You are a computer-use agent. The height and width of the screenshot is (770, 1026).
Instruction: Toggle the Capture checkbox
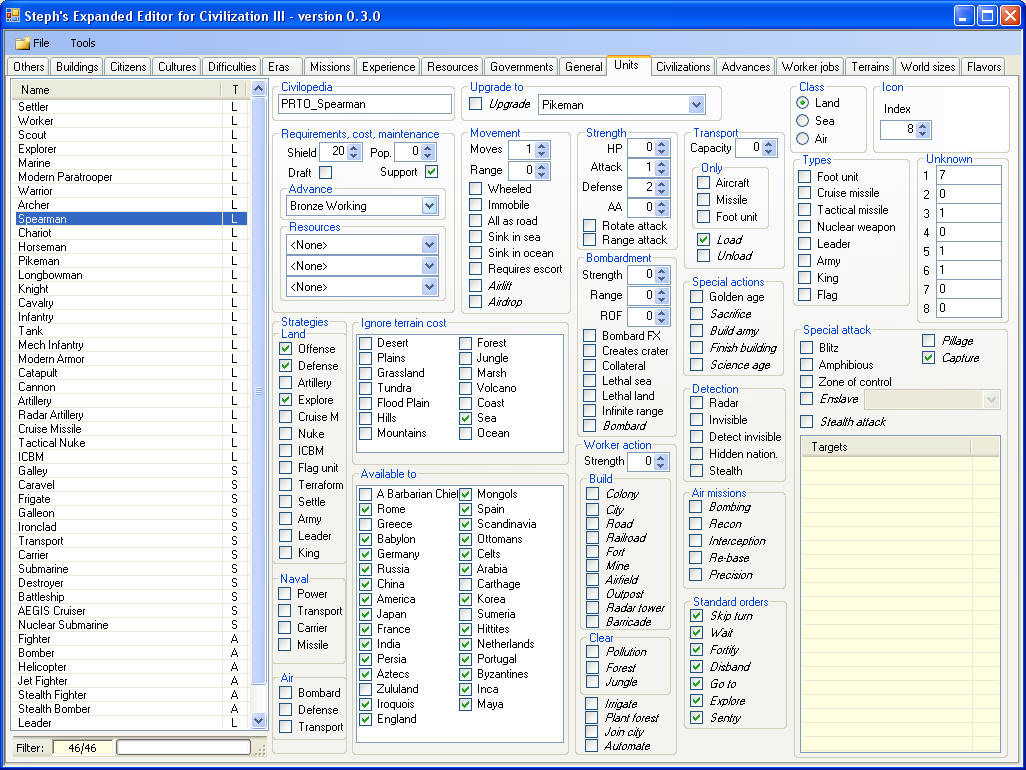(929, 358)
